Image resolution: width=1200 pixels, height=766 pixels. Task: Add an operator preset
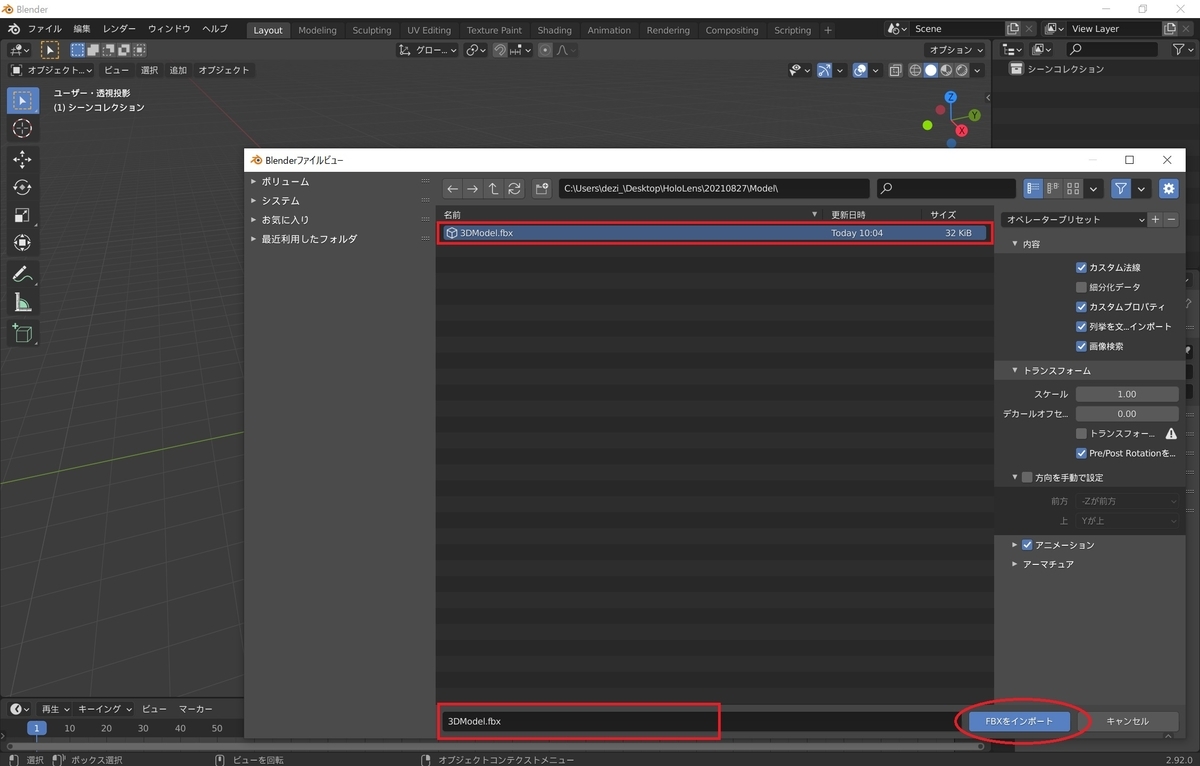click(1155, 219)
